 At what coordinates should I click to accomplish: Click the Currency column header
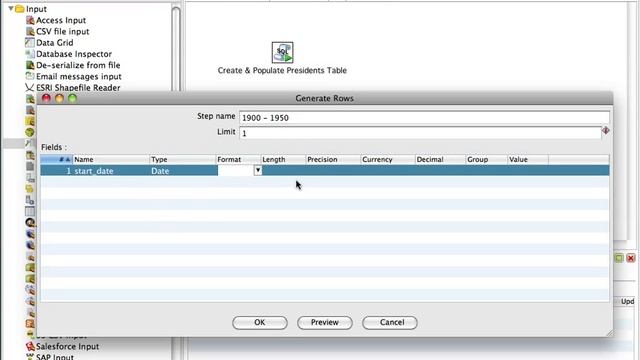pyautogui.click(x=388, y=159)
